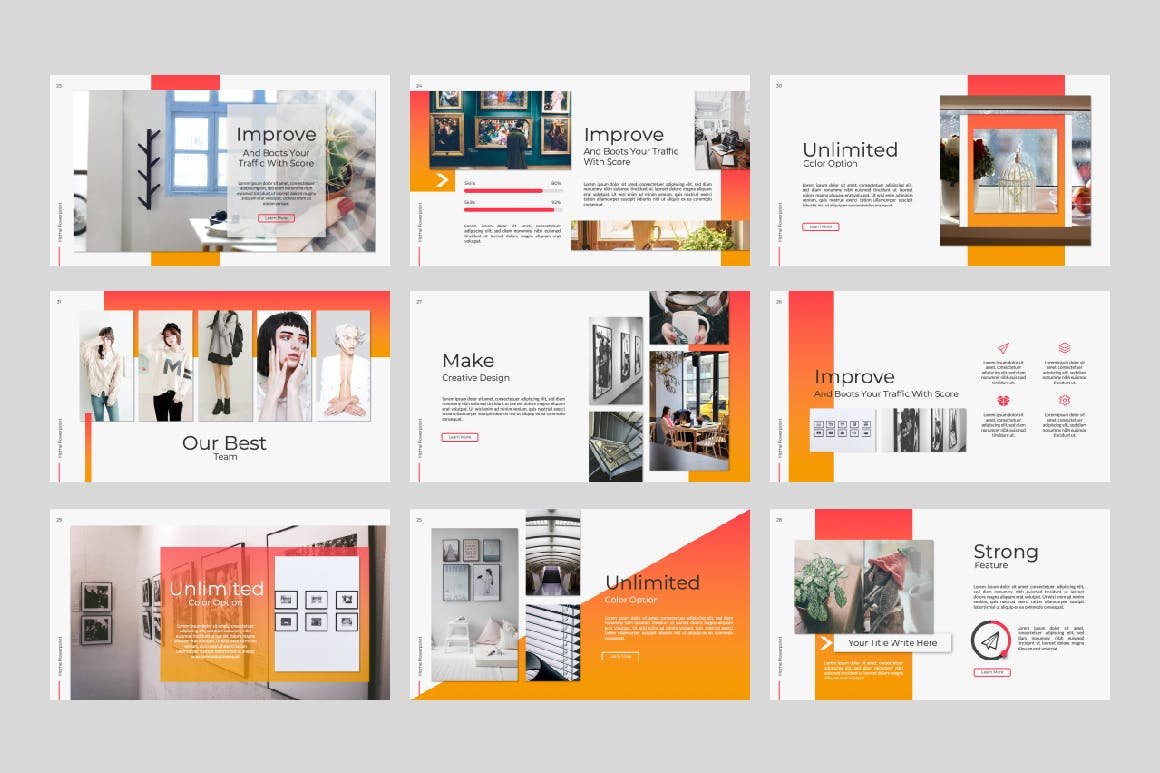Click the circled paper plane icon under Strong Feature
Viewport: 1160px width, 773px height.
990,641
